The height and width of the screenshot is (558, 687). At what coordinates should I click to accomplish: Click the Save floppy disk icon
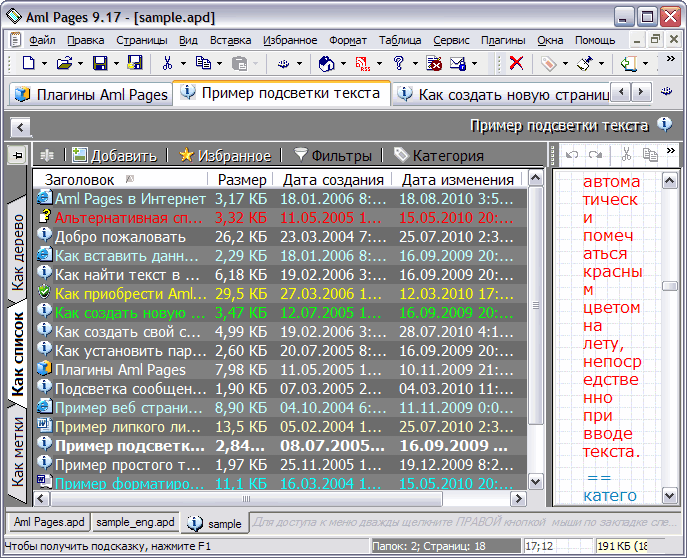[100, 64]
